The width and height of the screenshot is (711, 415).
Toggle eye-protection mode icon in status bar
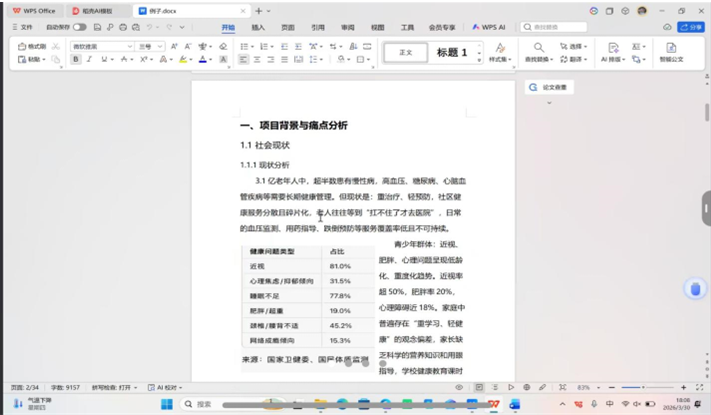coord(458,386)
